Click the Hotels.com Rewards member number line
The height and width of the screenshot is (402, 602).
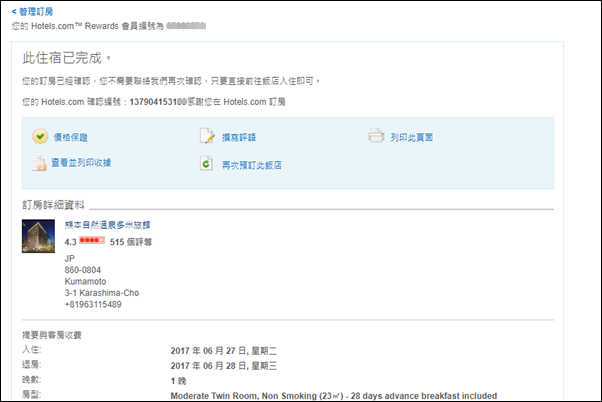109,26
